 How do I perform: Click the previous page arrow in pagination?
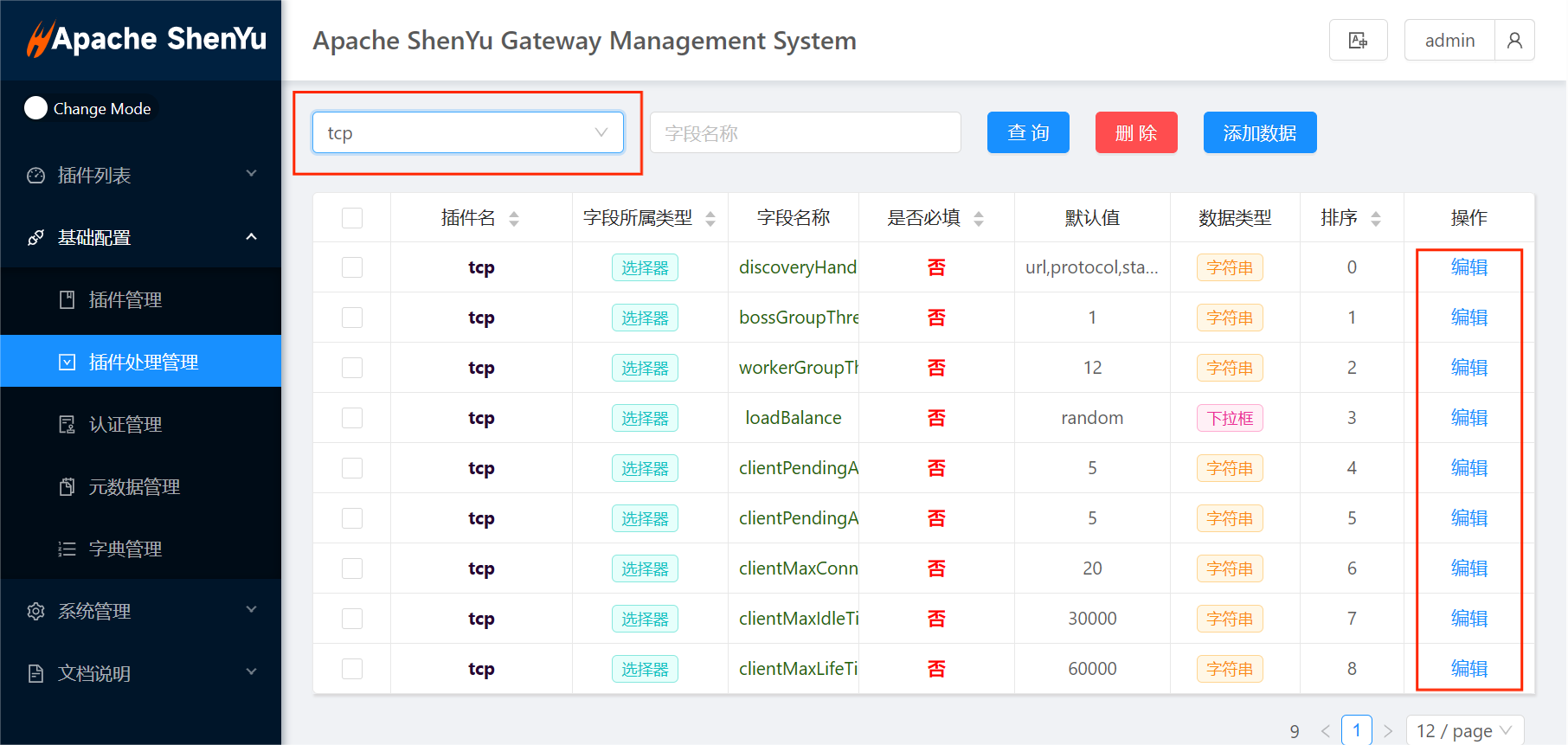1326,731
